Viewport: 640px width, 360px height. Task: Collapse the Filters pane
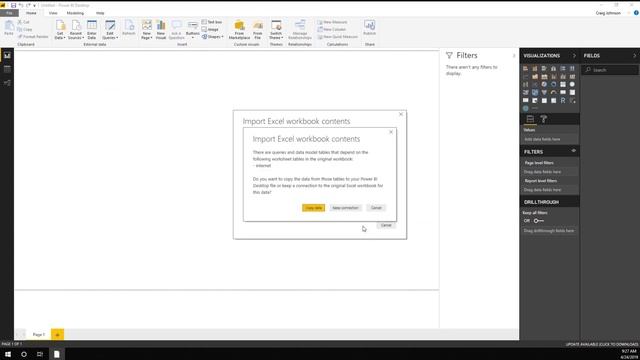tap(514, 56)
